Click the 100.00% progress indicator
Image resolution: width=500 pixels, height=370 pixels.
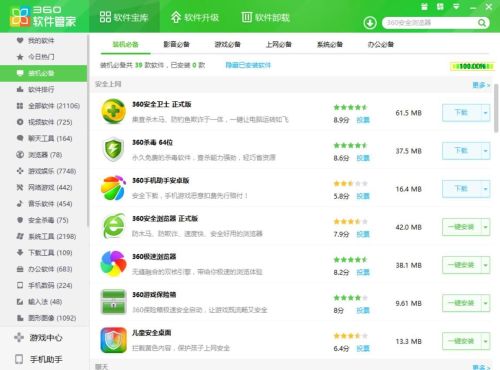(472, 66)
